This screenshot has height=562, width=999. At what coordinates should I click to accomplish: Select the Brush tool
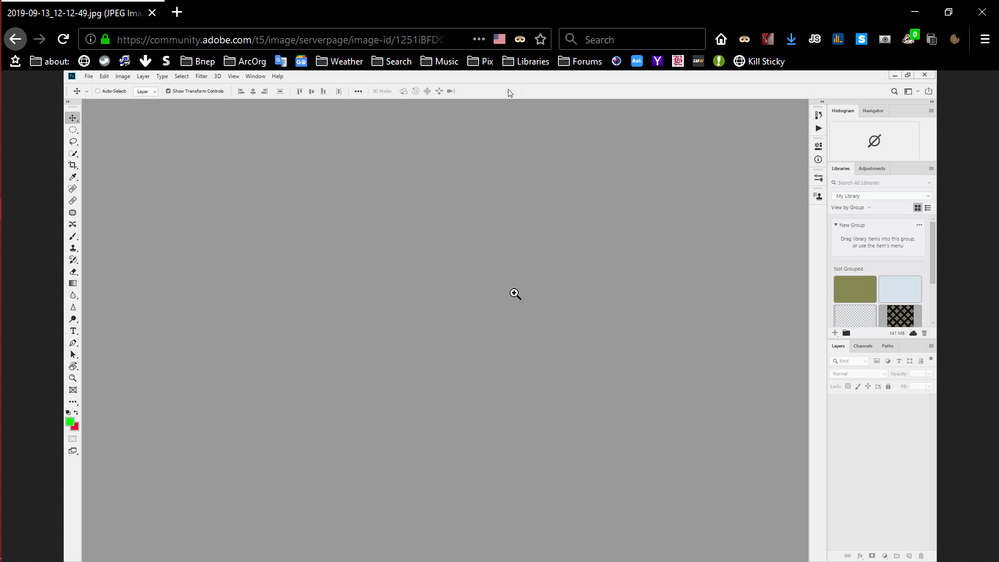pyautogui.click(x=73, y=236)
